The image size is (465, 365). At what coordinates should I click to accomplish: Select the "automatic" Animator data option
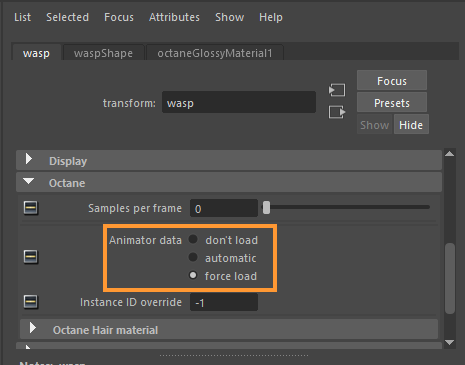pyautogui.click(x=193, y=257)
